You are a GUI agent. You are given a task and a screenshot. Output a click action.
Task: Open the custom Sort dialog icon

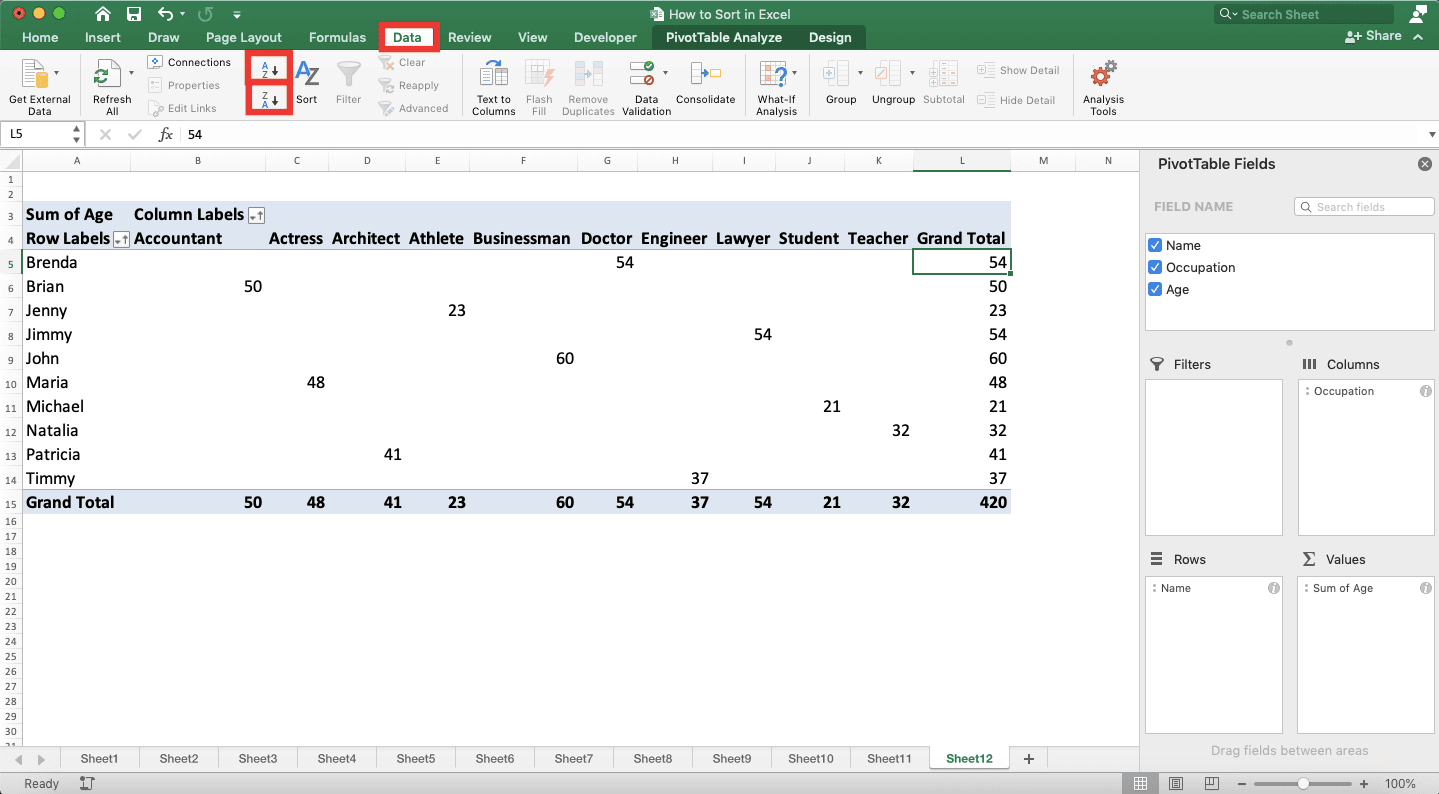(x=307, y=74)
